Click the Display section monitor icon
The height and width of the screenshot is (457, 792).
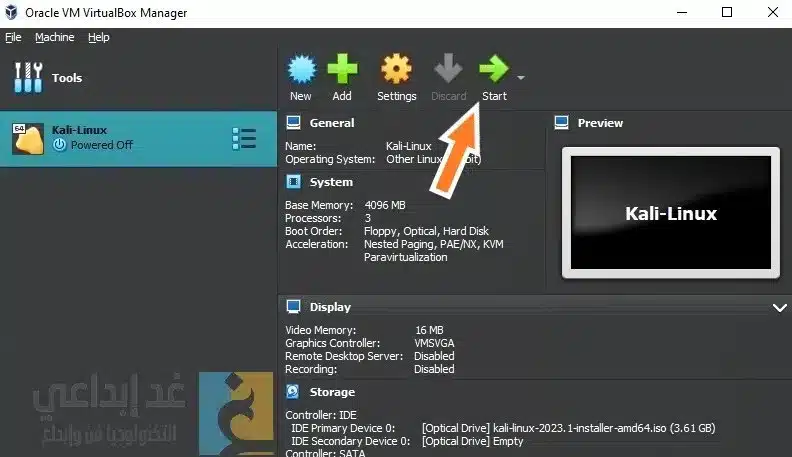pyautogui.click(x=293, y=307)
